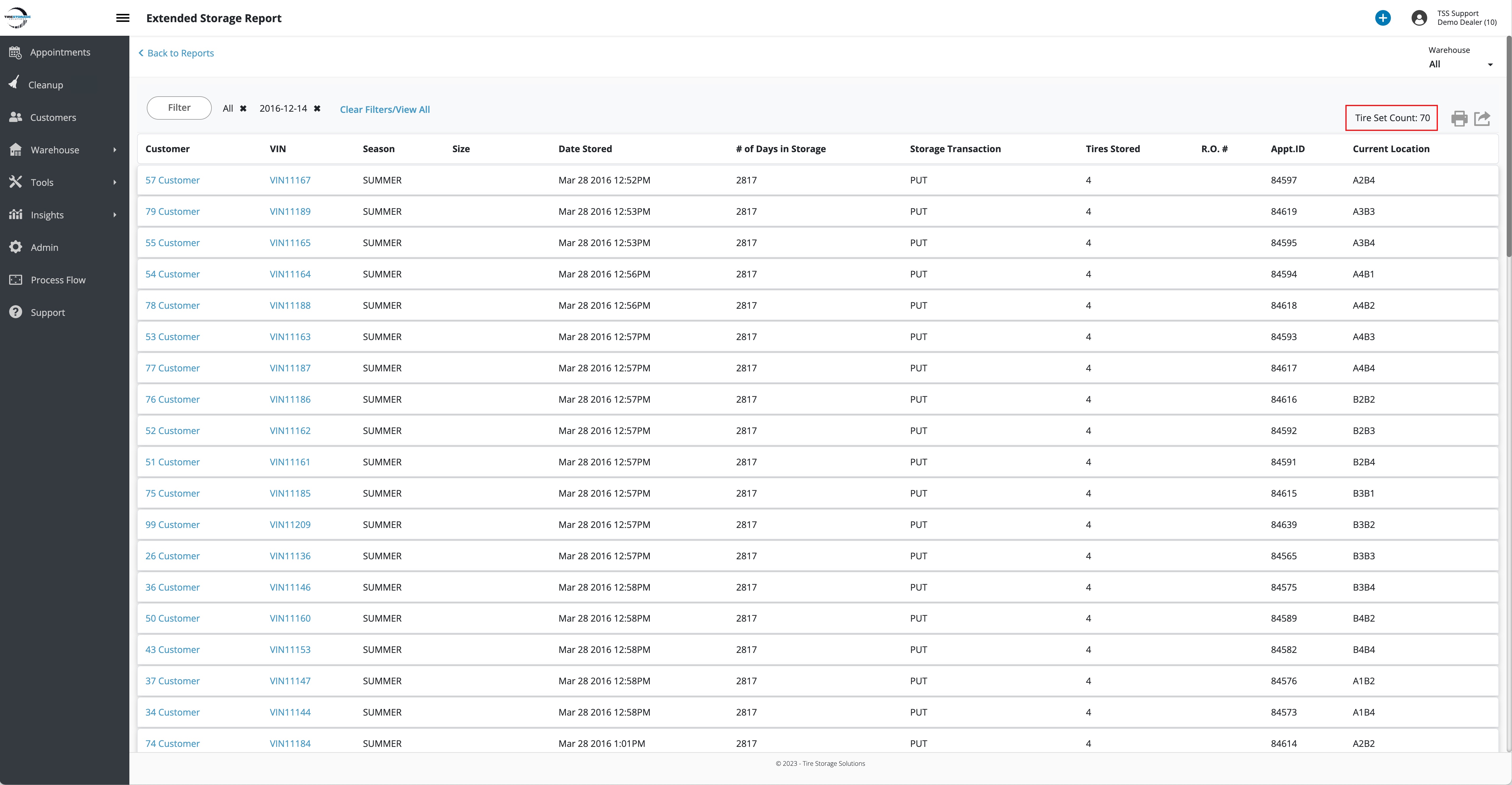Open Cleanup from the sidebar
This screenshot has width=1512, height=785.
point(46,84)
